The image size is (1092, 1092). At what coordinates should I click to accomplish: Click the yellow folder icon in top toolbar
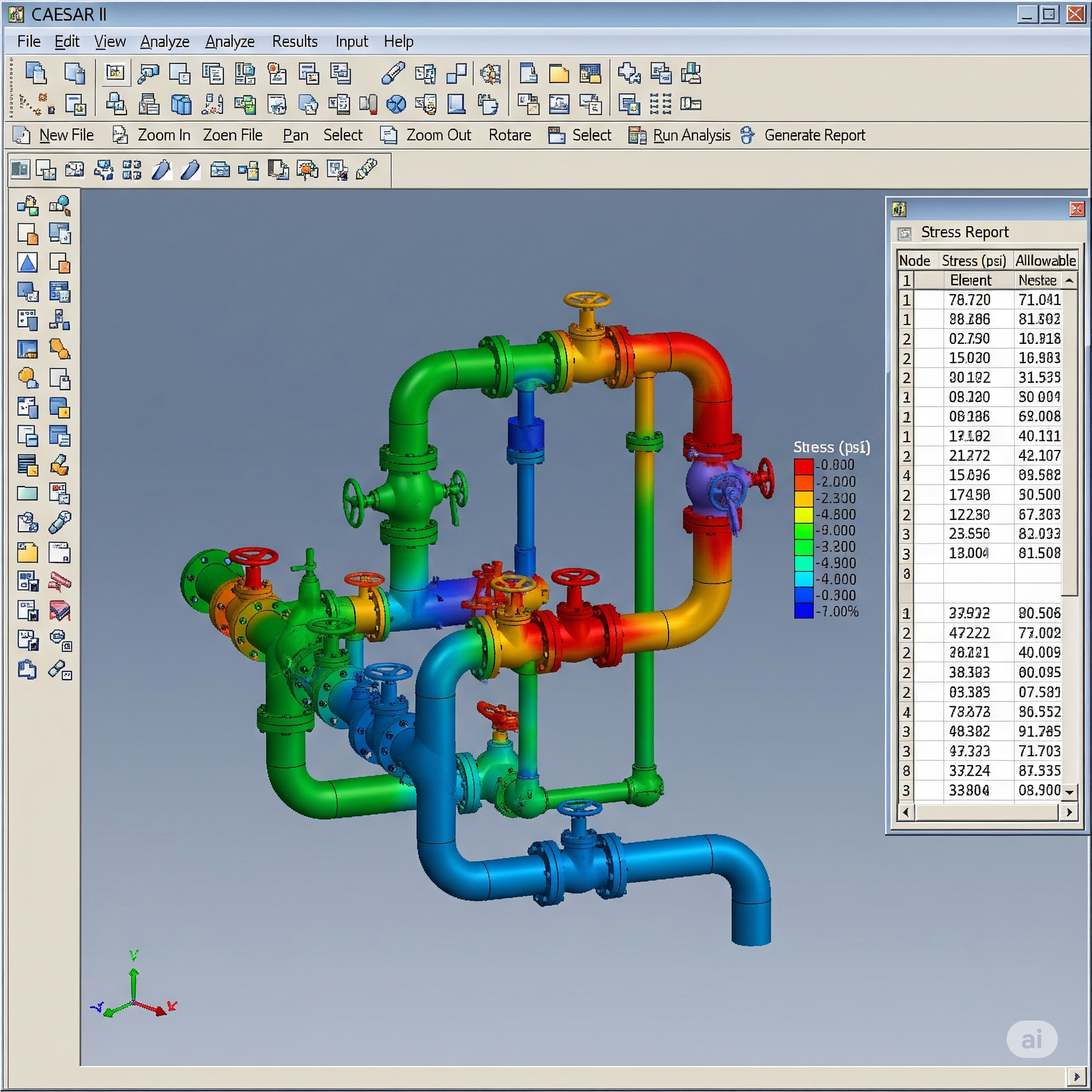click(x=558, y=73)
